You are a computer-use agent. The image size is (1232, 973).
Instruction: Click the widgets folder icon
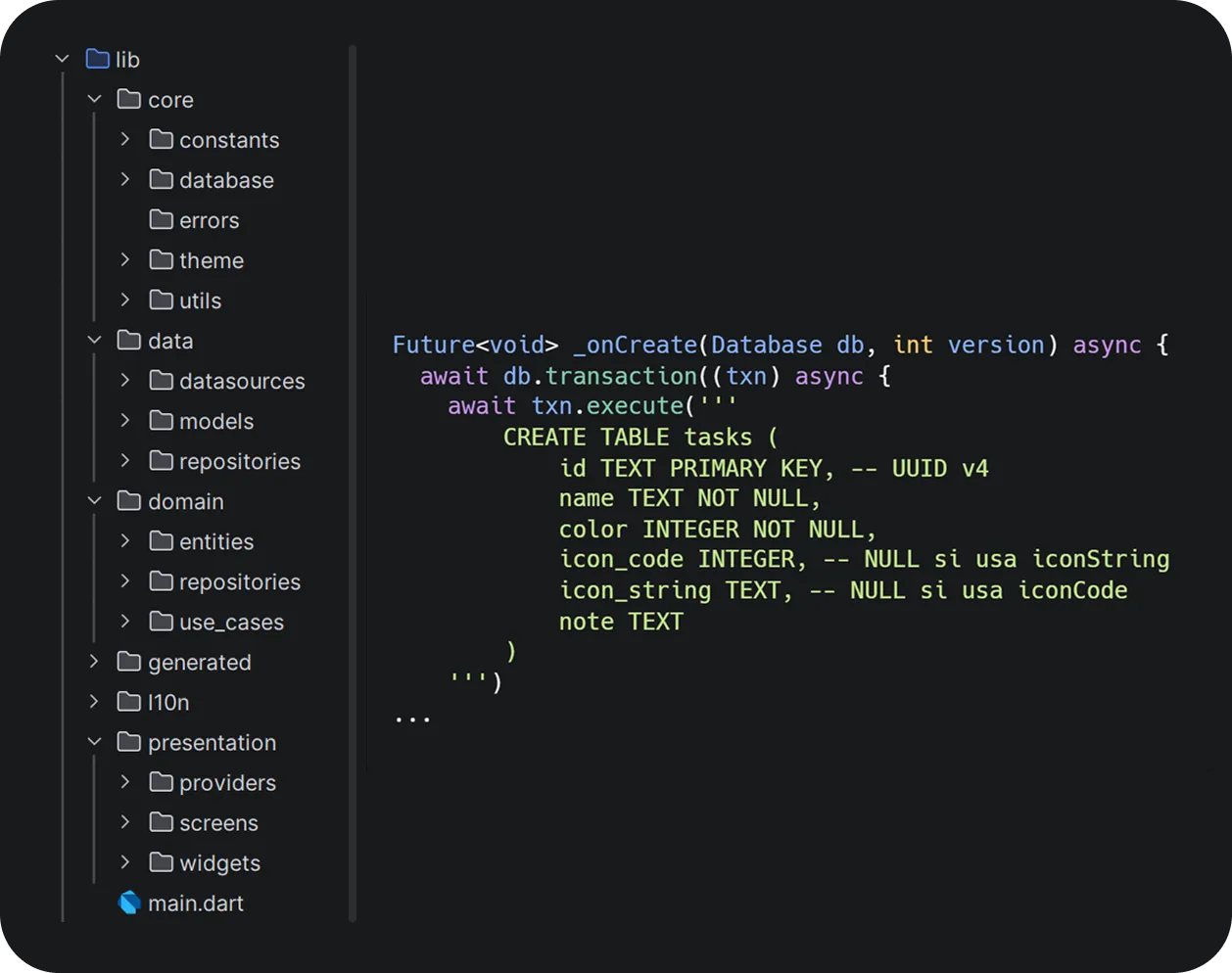(161, 862)
